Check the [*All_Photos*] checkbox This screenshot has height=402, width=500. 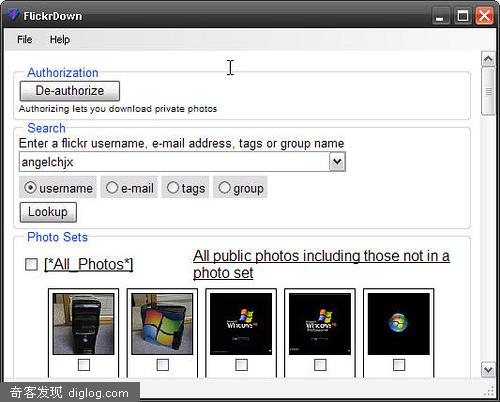tap(31, 265)
